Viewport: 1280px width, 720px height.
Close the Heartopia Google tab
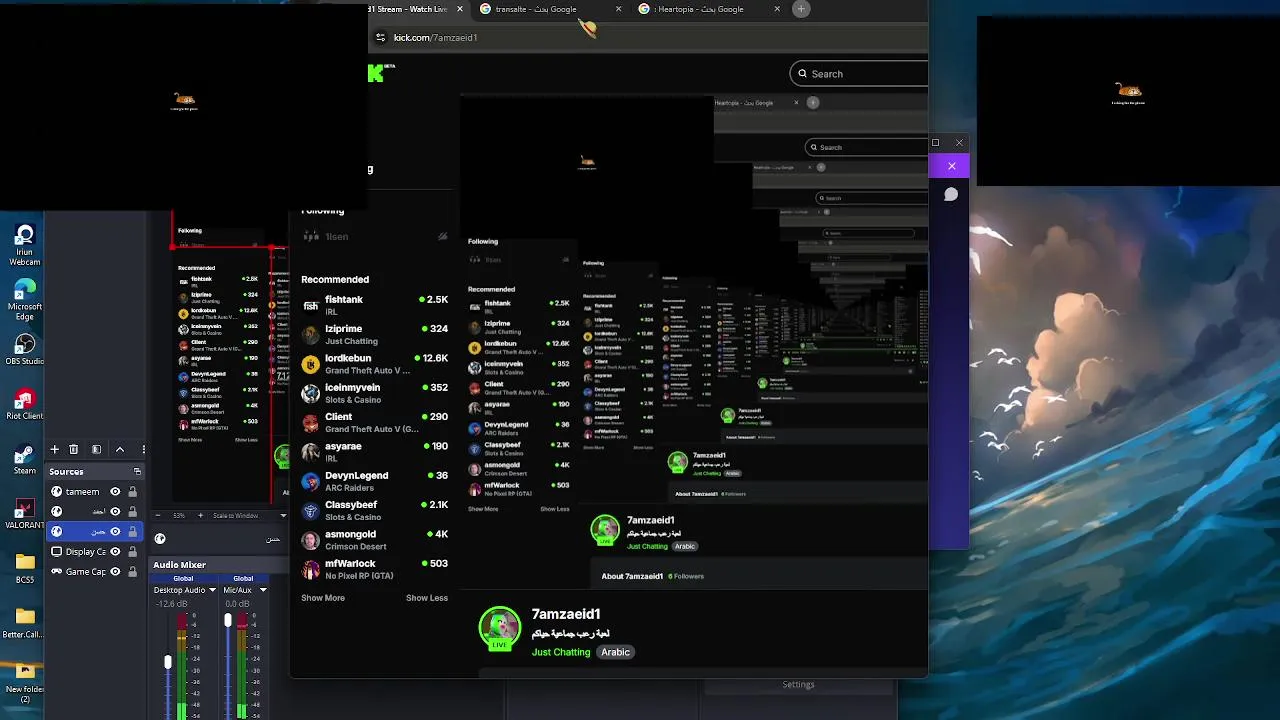pos(777,9)
